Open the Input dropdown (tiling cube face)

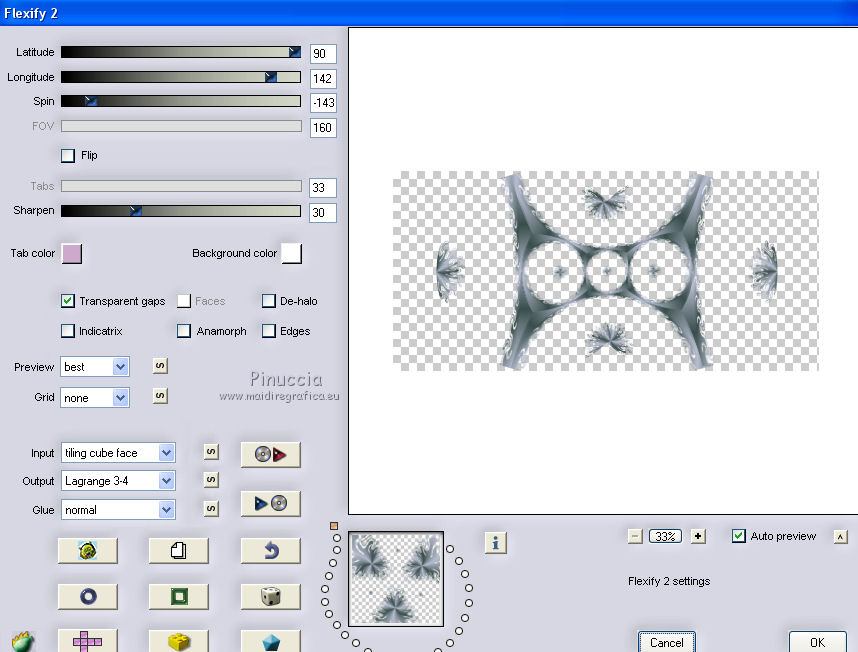(x=118, y=453)
